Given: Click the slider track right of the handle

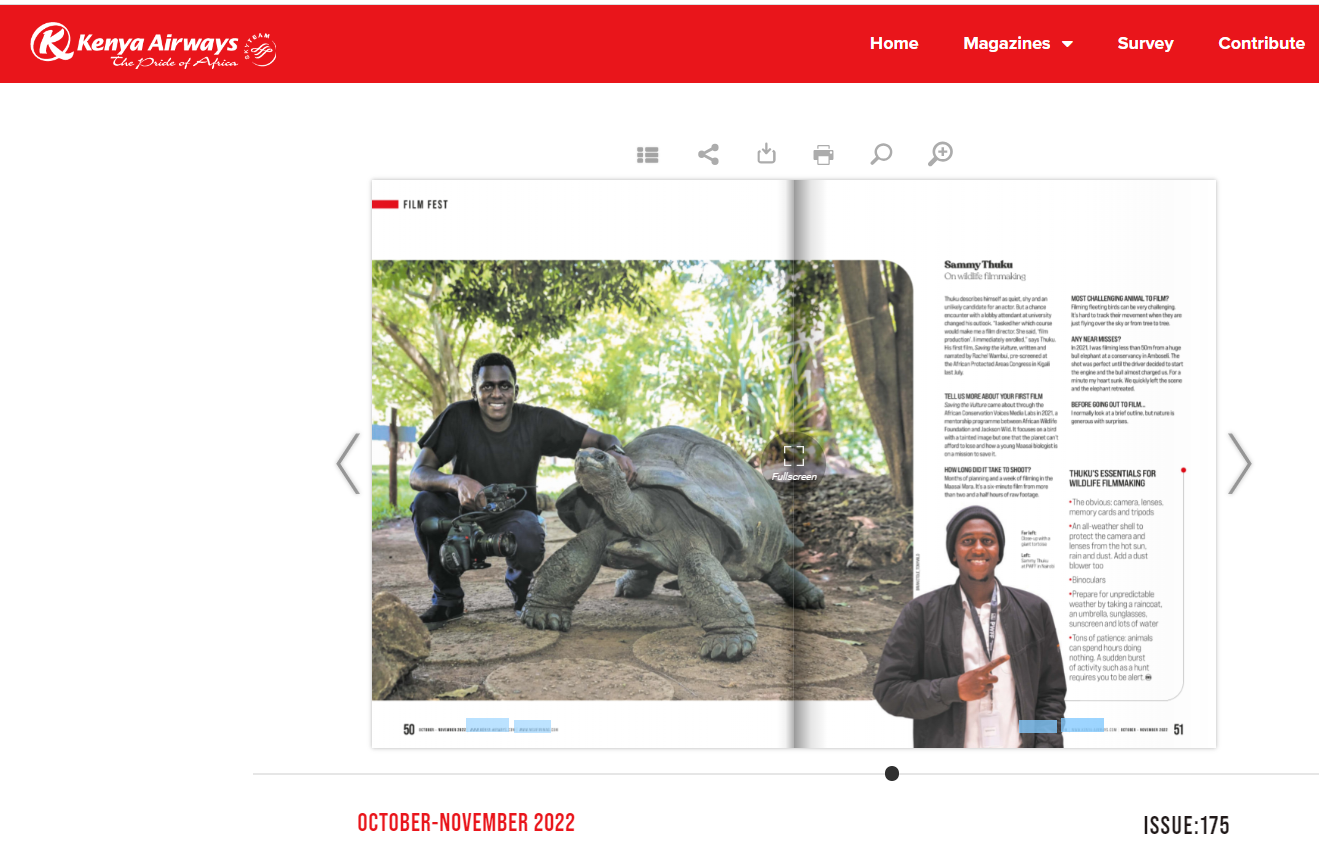Looking at the screenshot, I should 1100,773.
